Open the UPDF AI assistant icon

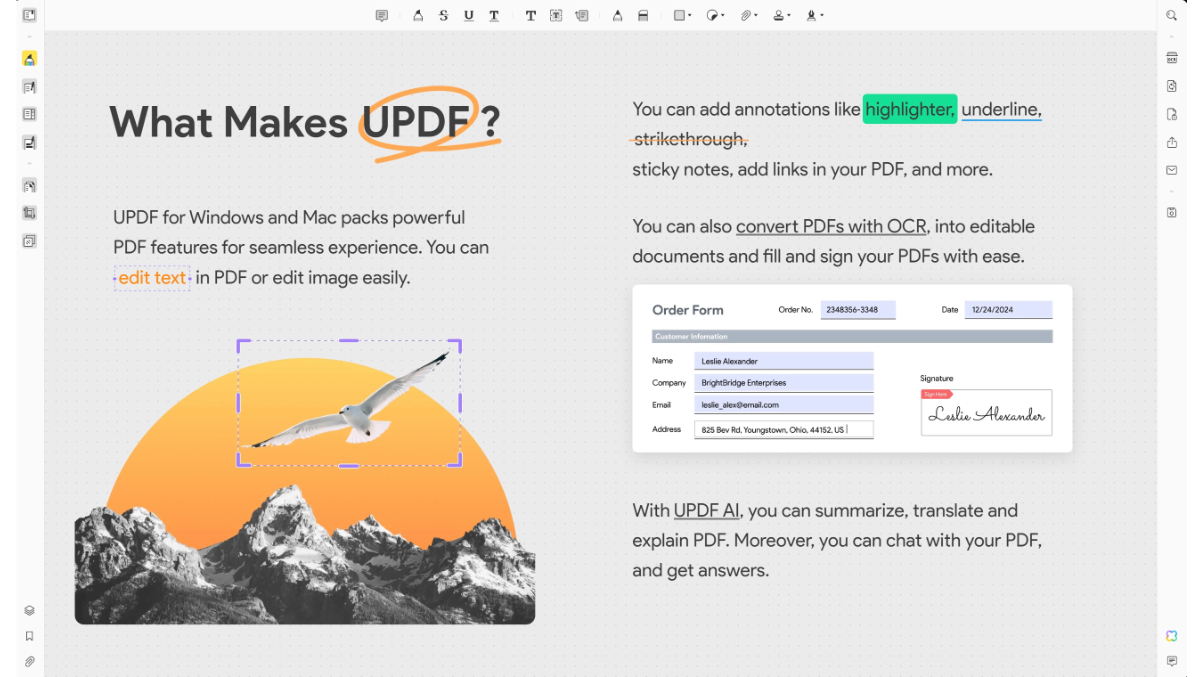pyautogui.click(x=1171, y=636)
